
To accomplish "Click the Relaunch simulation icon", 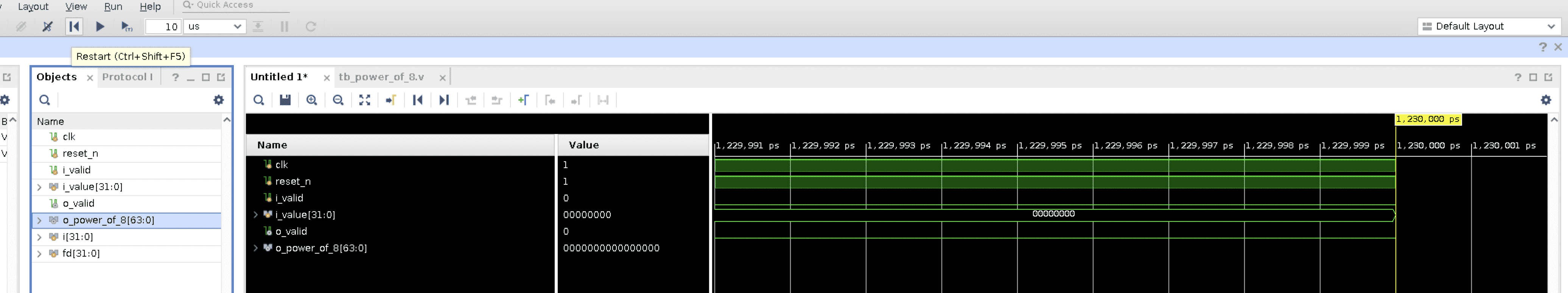I will point(311,26).
